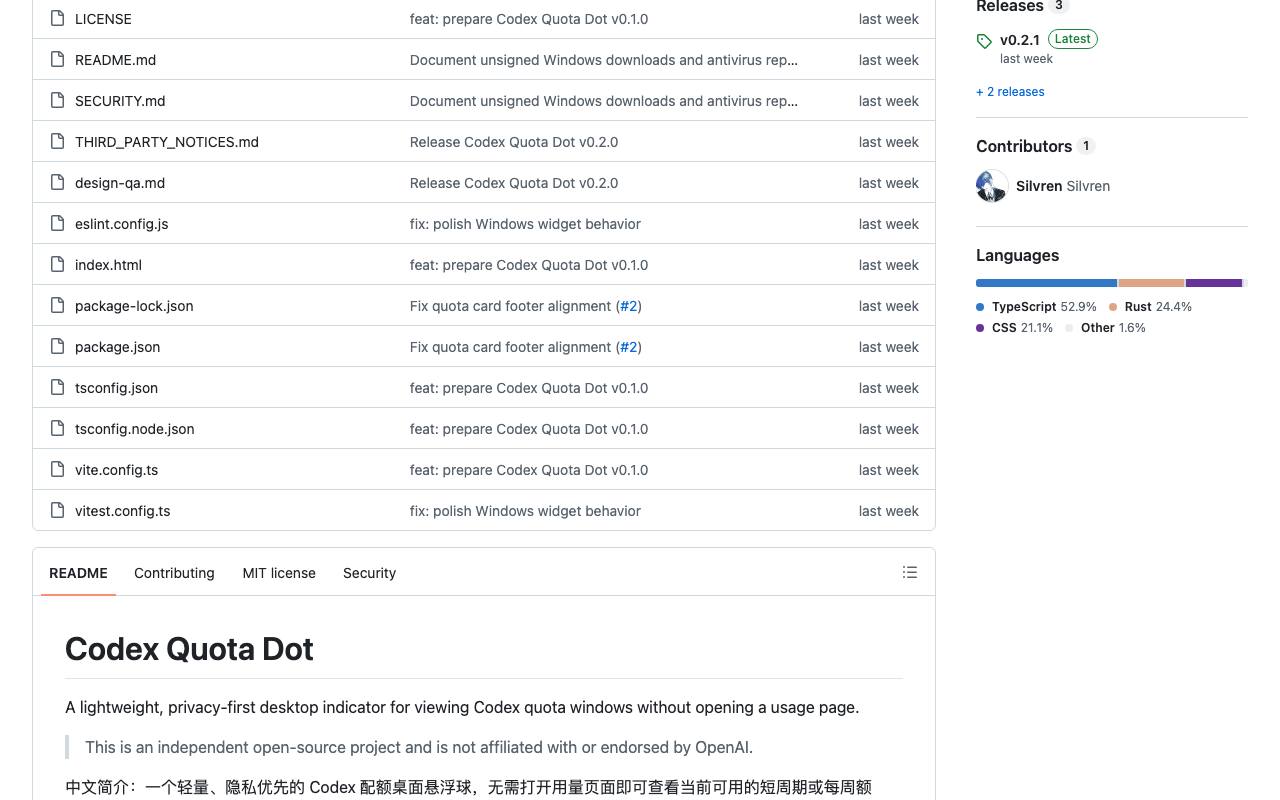The width and height of the screenshot is (1280, 800).
Task: Click the file icon beside README.md
Action: [57, 60]
